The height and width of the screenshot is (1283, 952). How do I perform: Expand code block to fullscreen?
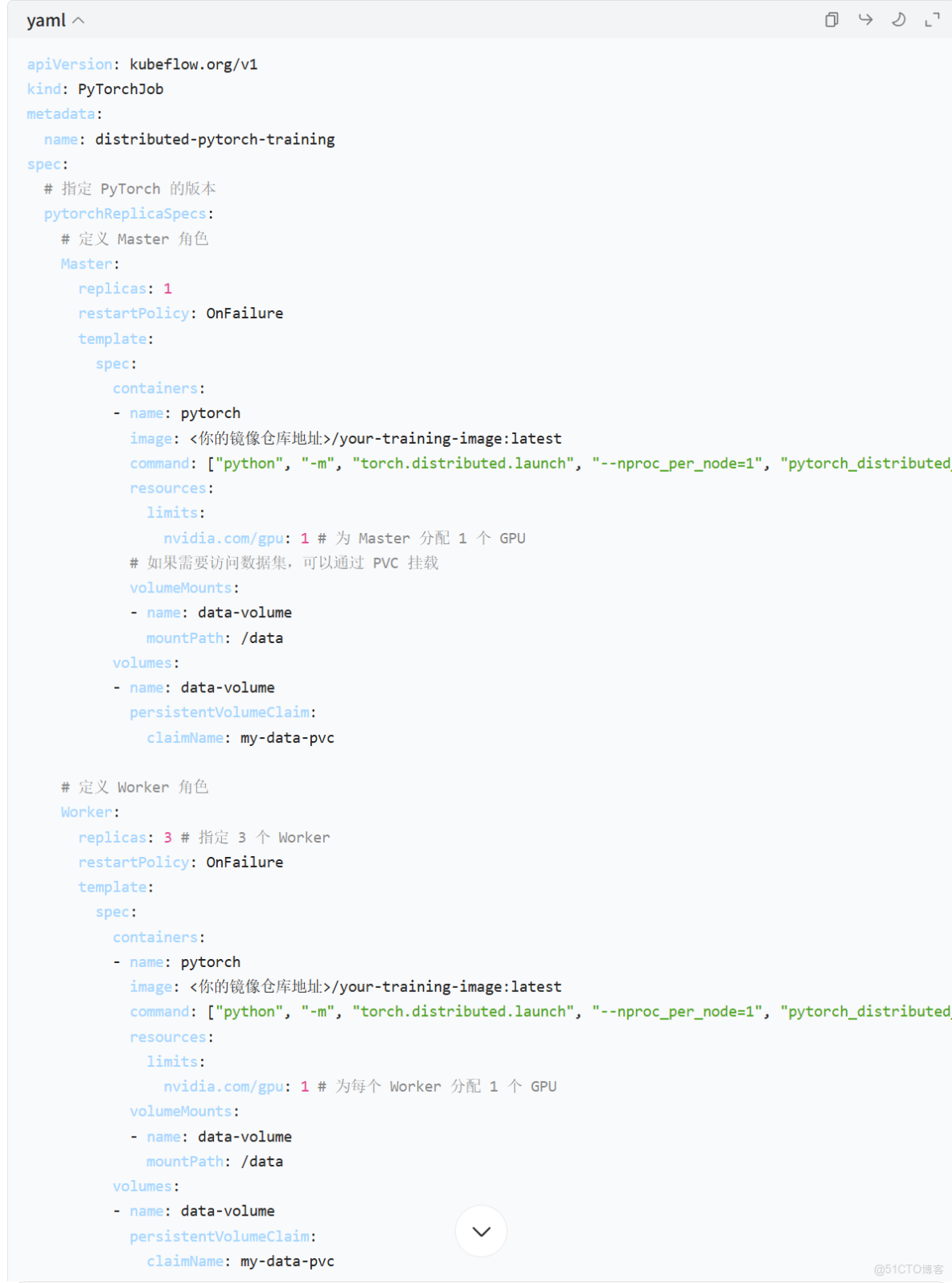(932, 20)
